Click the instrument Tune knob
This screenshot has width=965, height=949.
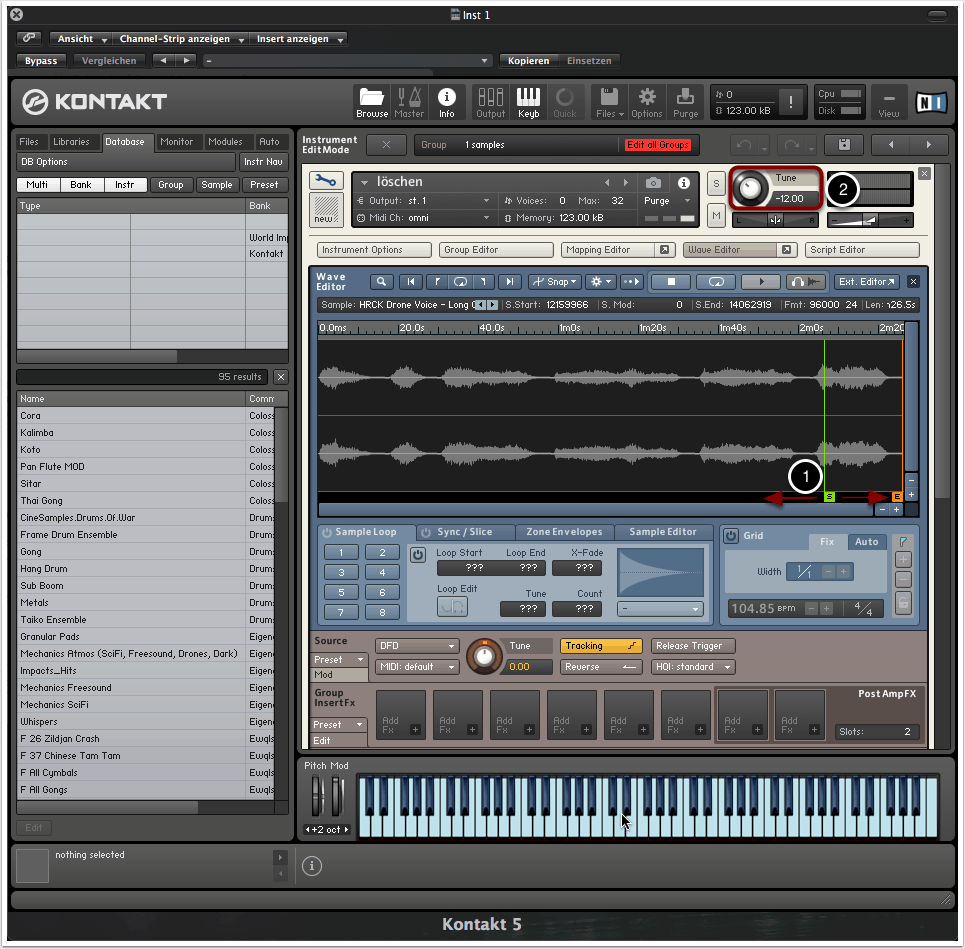tap(750, 187)
